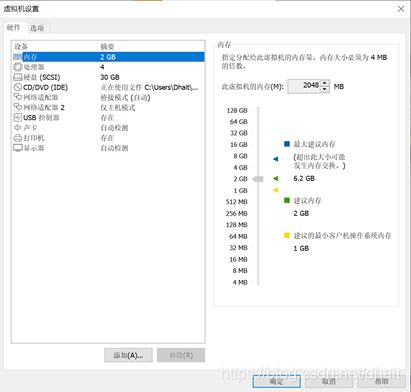Click the 仅主机模式 summary text
Viewport: 411px width, 392px height.
coord(118,108)
